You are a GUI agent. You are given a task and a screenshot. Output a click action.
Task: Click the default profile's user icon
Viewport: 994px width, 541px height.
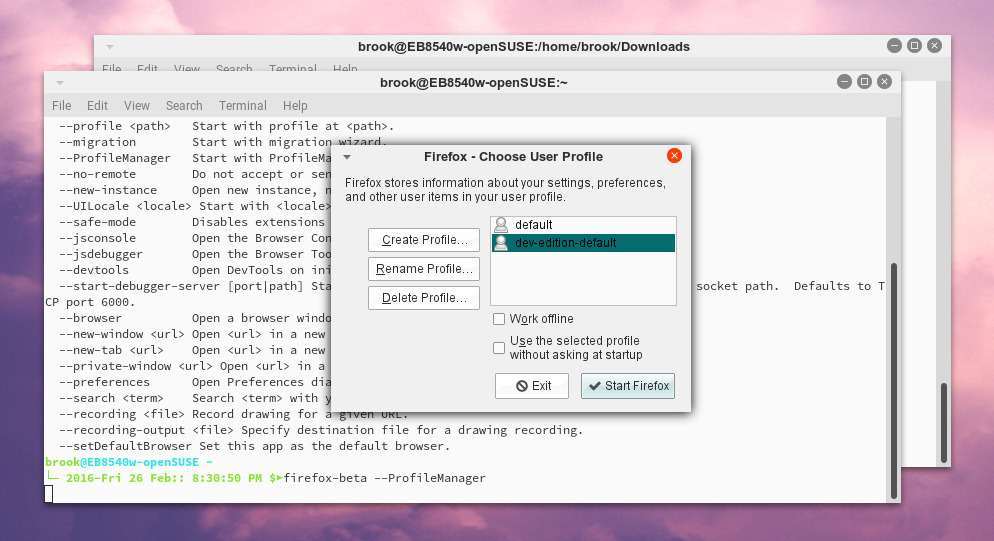point(501,225)
